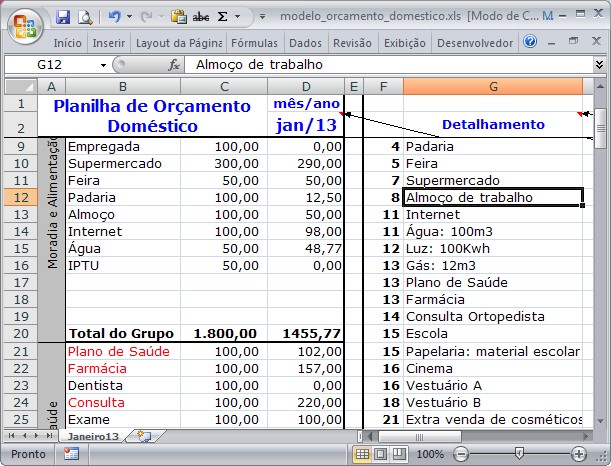The height and width of the screenshot is (466, 611).
Task: Restore the workbook window inside Excel
Action: pos(573,41)
